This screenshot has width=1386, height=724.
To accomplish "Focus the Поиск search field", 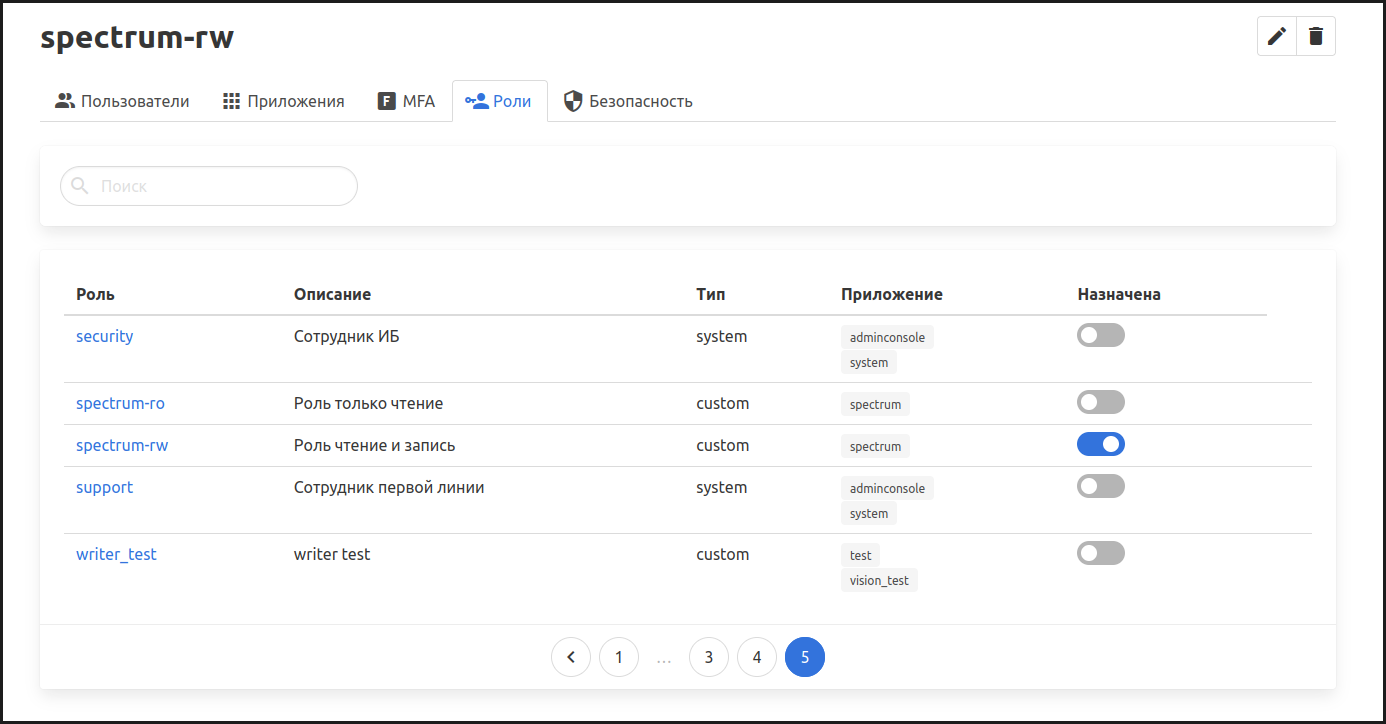I will [x=220, y=186].
